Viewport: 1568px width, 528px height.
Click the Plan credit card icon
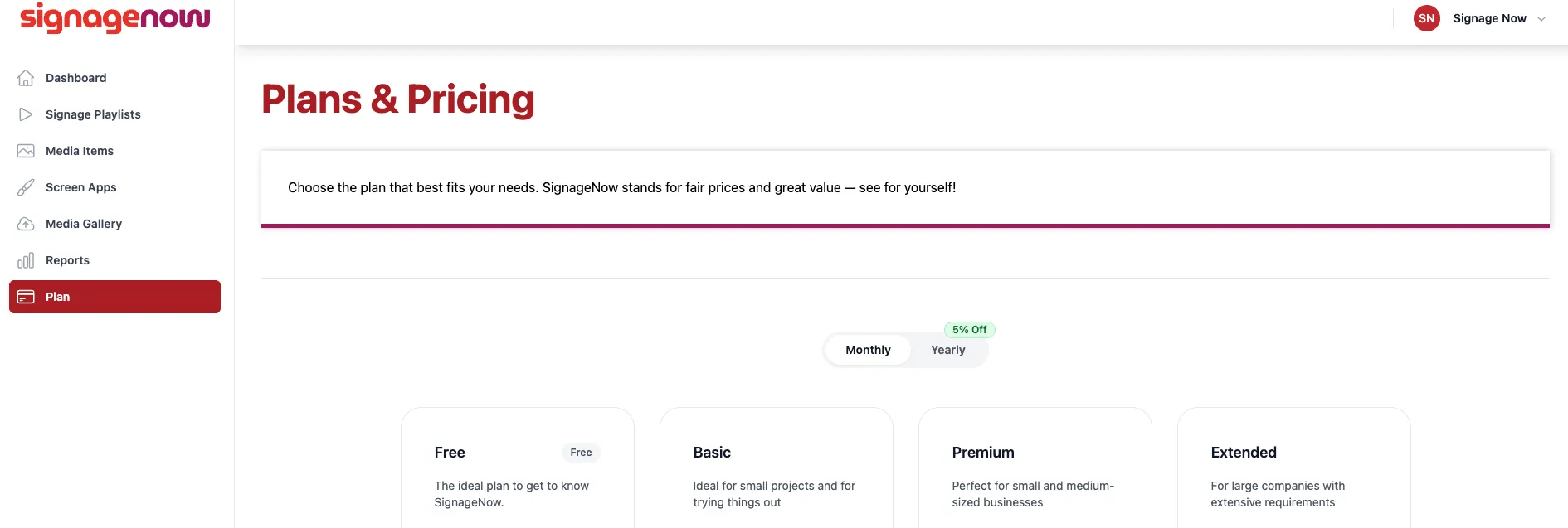coord(26,297)
